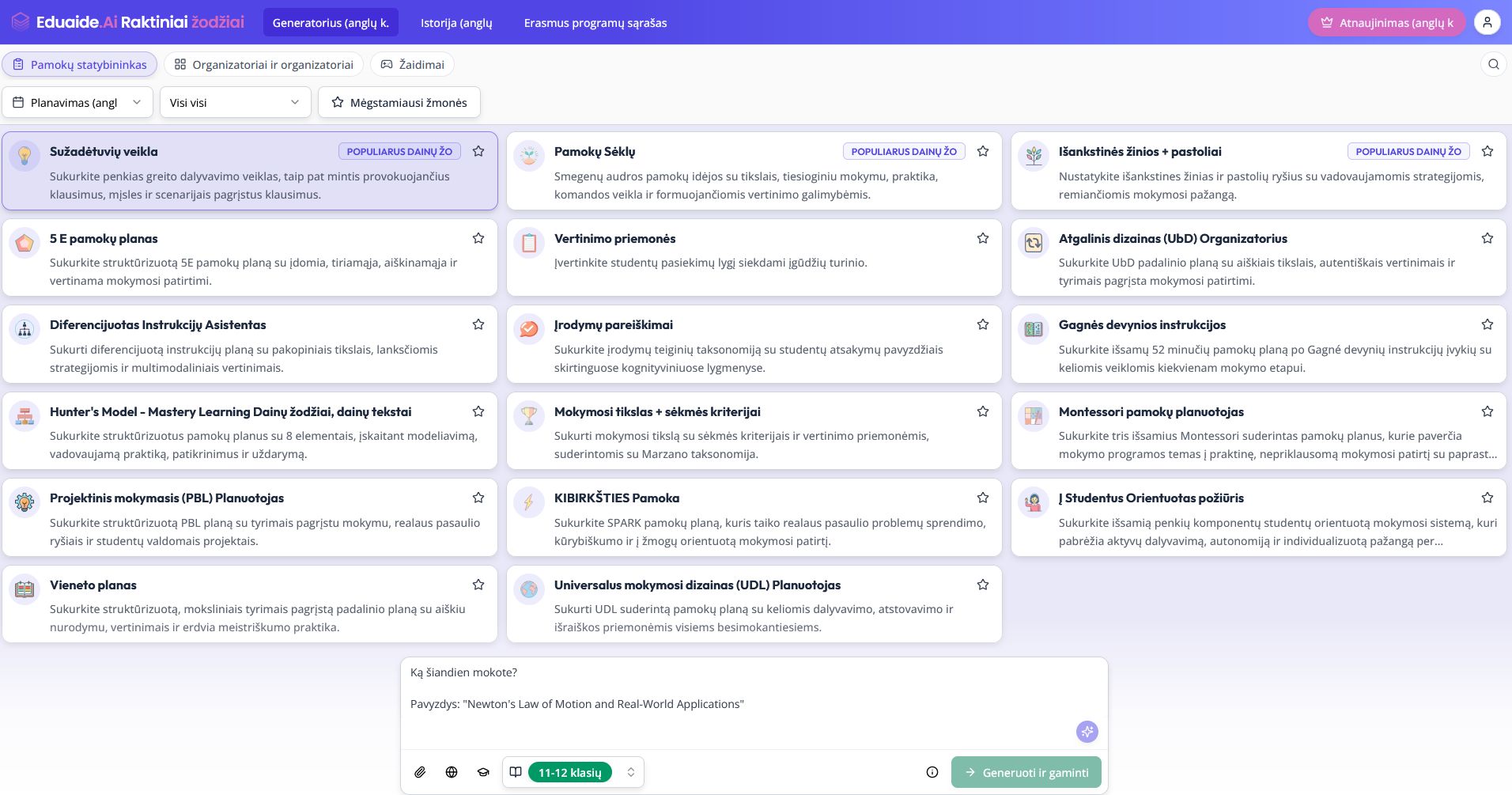This screenshot has height=795, width=1512.
Task: Click the info circle icon near Generate
Action: [x=932, y=772]
